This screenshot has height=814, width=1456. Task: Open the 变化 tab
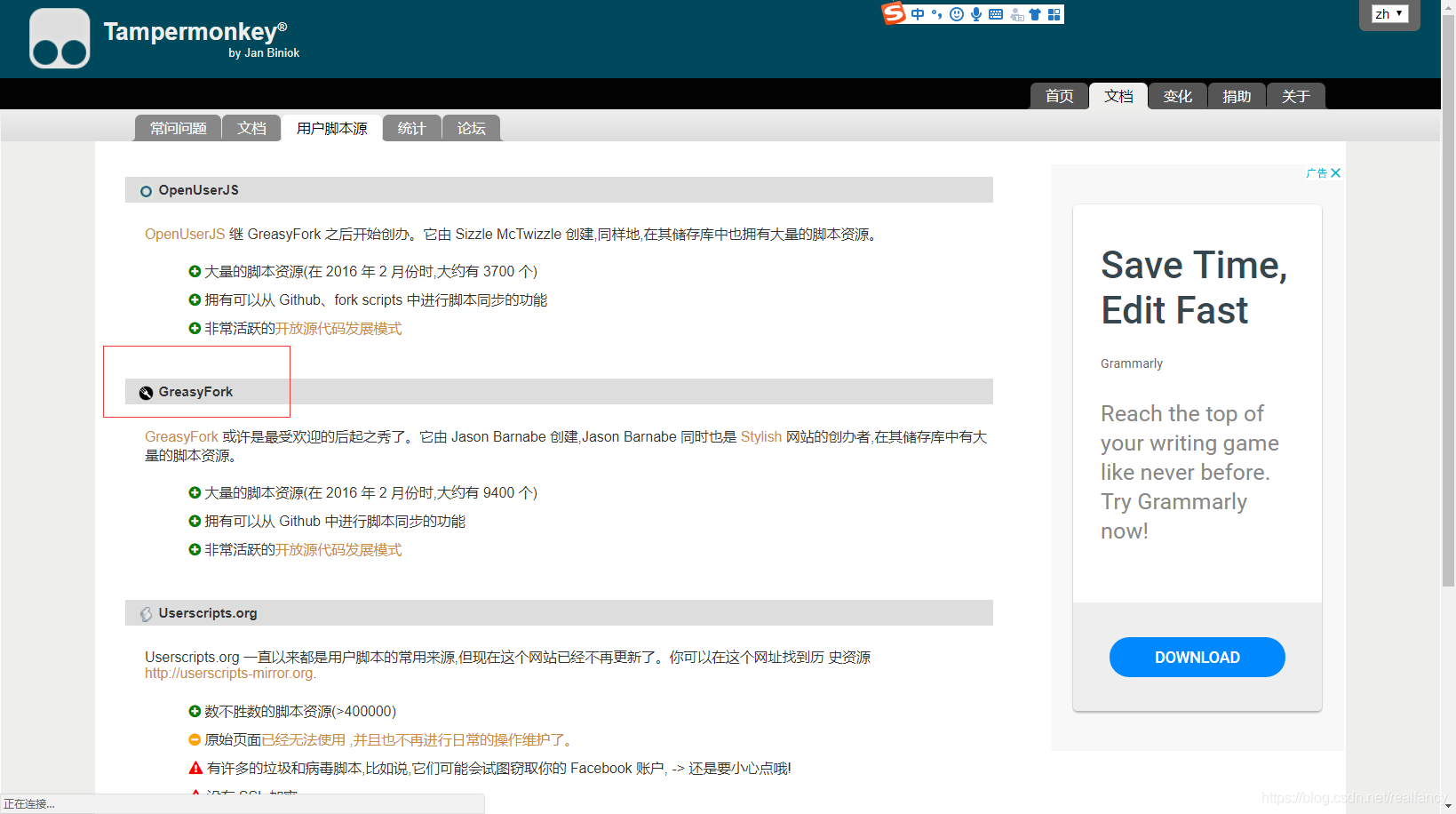[x=1178, y=96]
